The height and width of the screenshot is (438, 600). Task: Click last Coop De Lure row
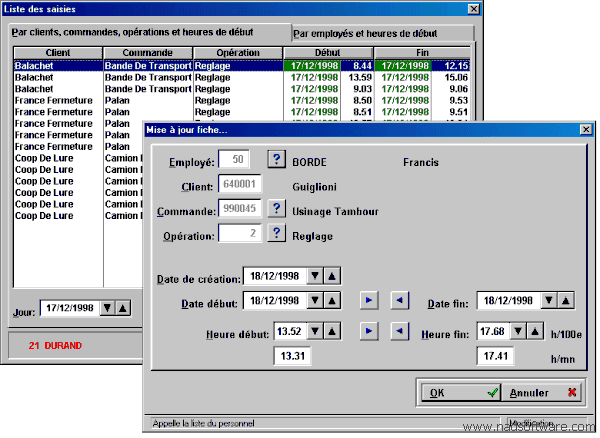tap(78, 216)
